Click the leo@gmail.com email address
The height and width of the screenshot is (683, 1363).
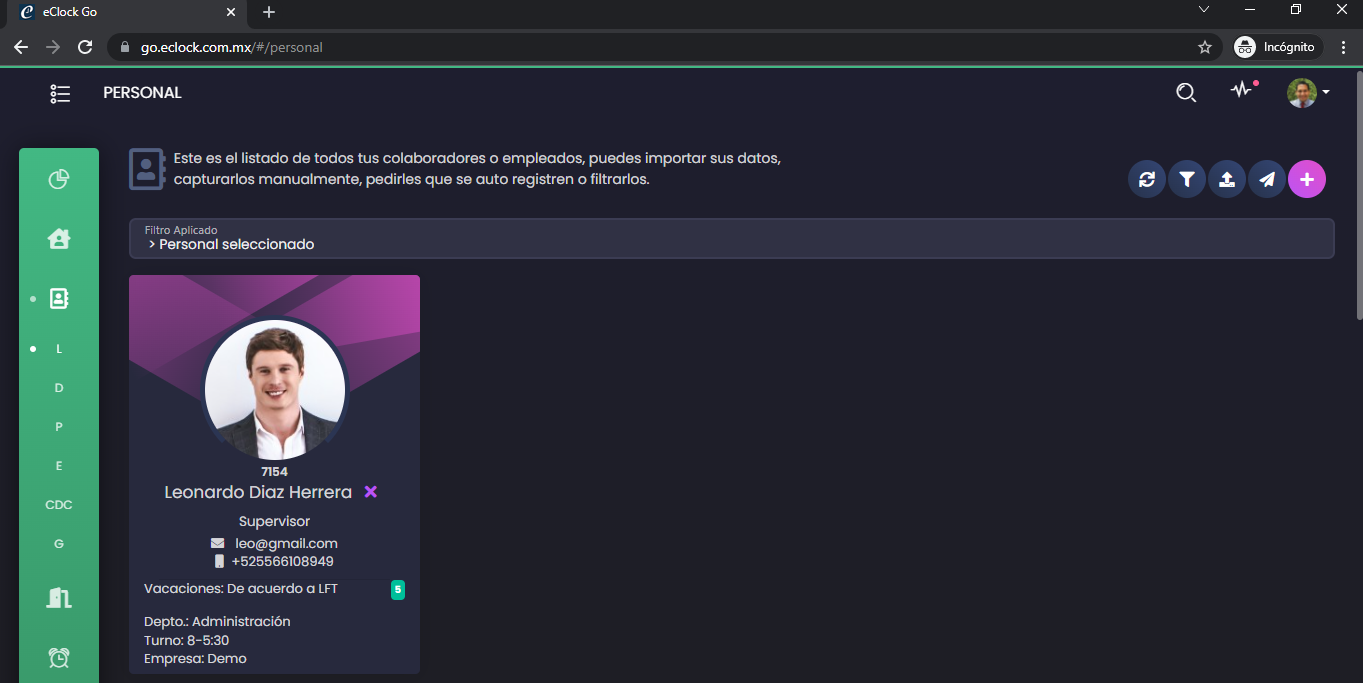coord(286,543)
